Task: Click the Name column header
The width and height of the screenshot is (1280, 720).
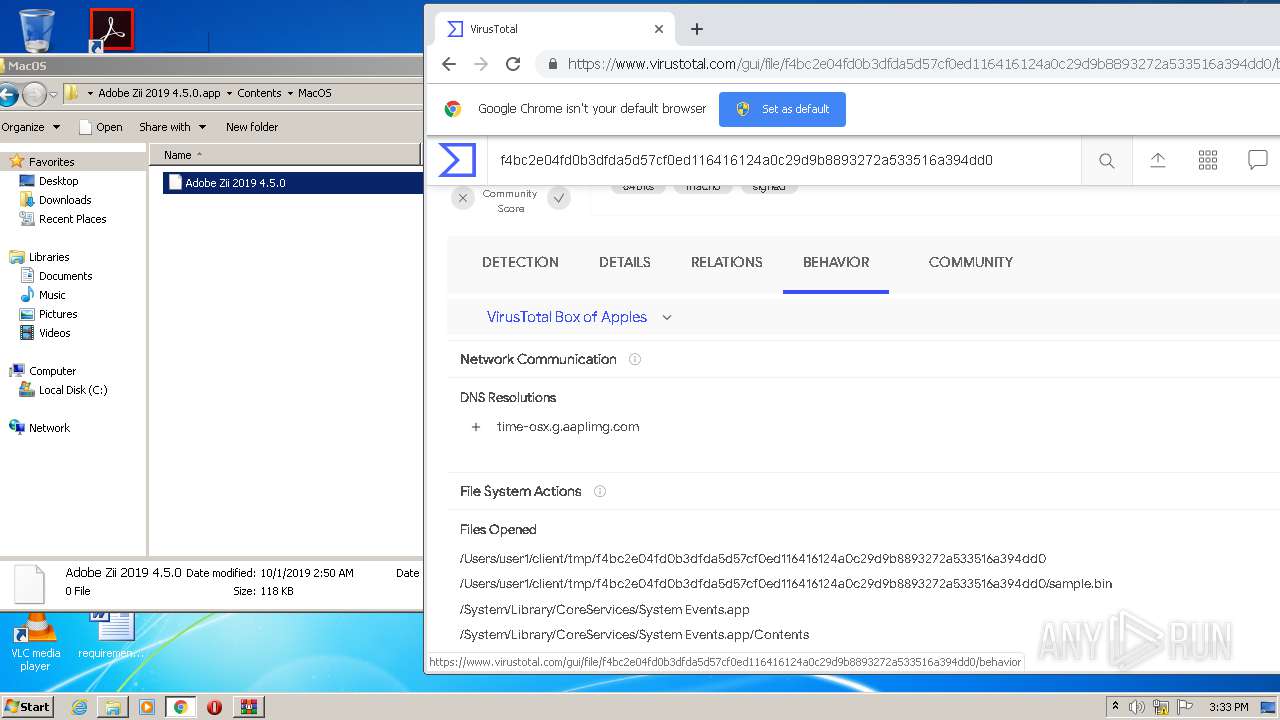Action: 285,154
